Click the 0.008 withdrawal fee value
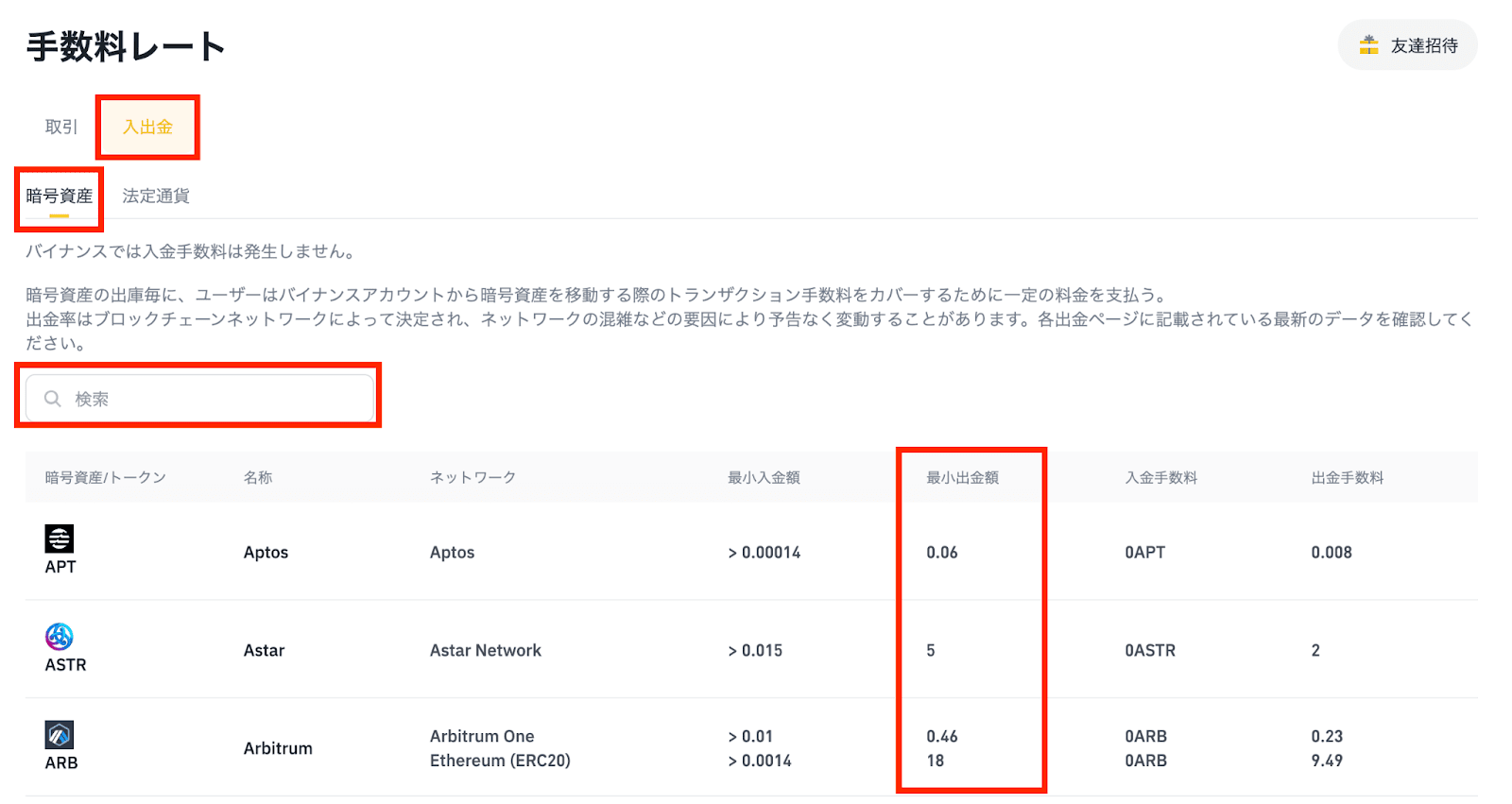The width and height of the screenshot is (1512, 804). point(1332,553)
